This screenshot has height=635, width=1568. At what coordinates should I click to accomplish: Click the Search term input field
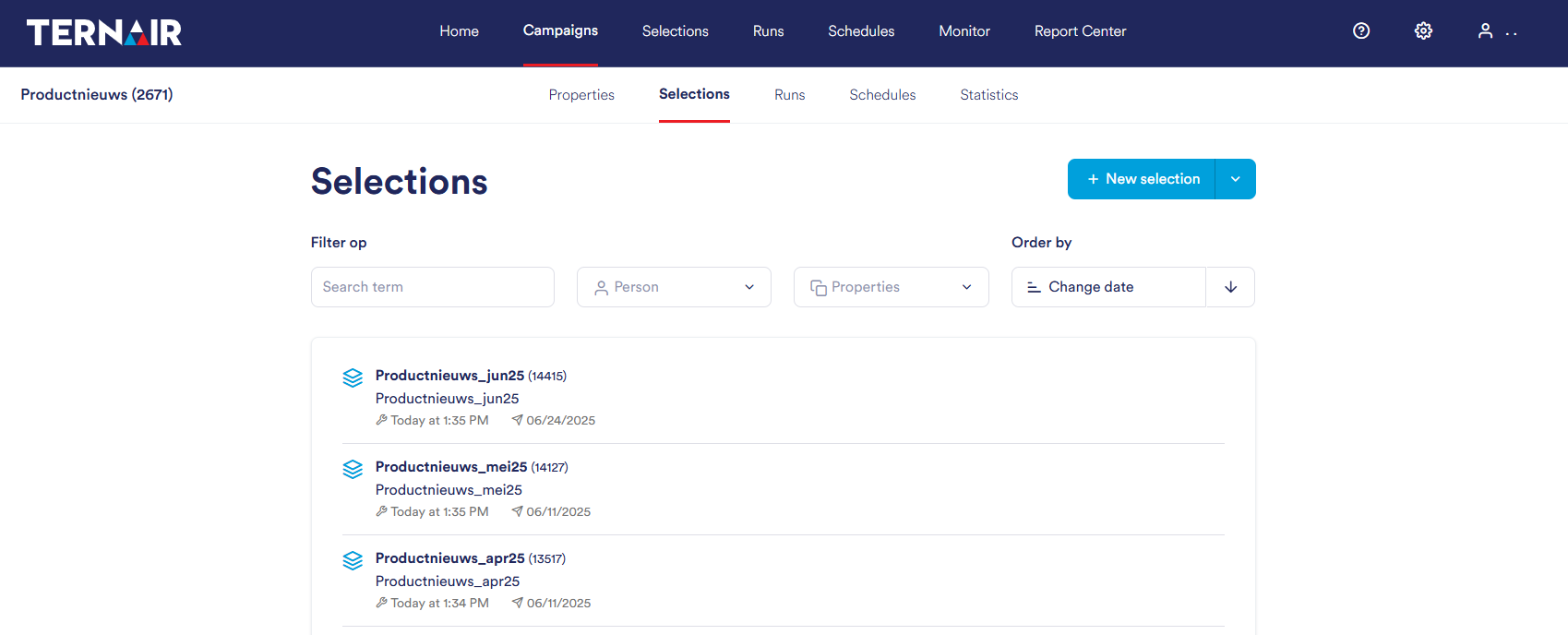432,287
